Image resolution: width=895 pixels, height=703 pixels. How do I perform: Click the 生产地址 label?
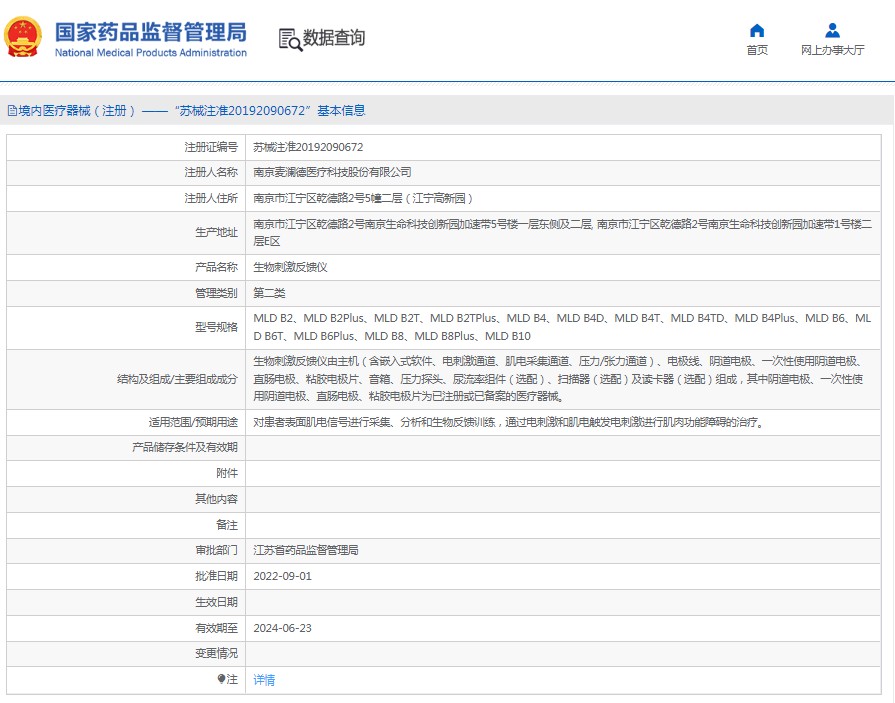pyautogui.click(x=216, y=232)
